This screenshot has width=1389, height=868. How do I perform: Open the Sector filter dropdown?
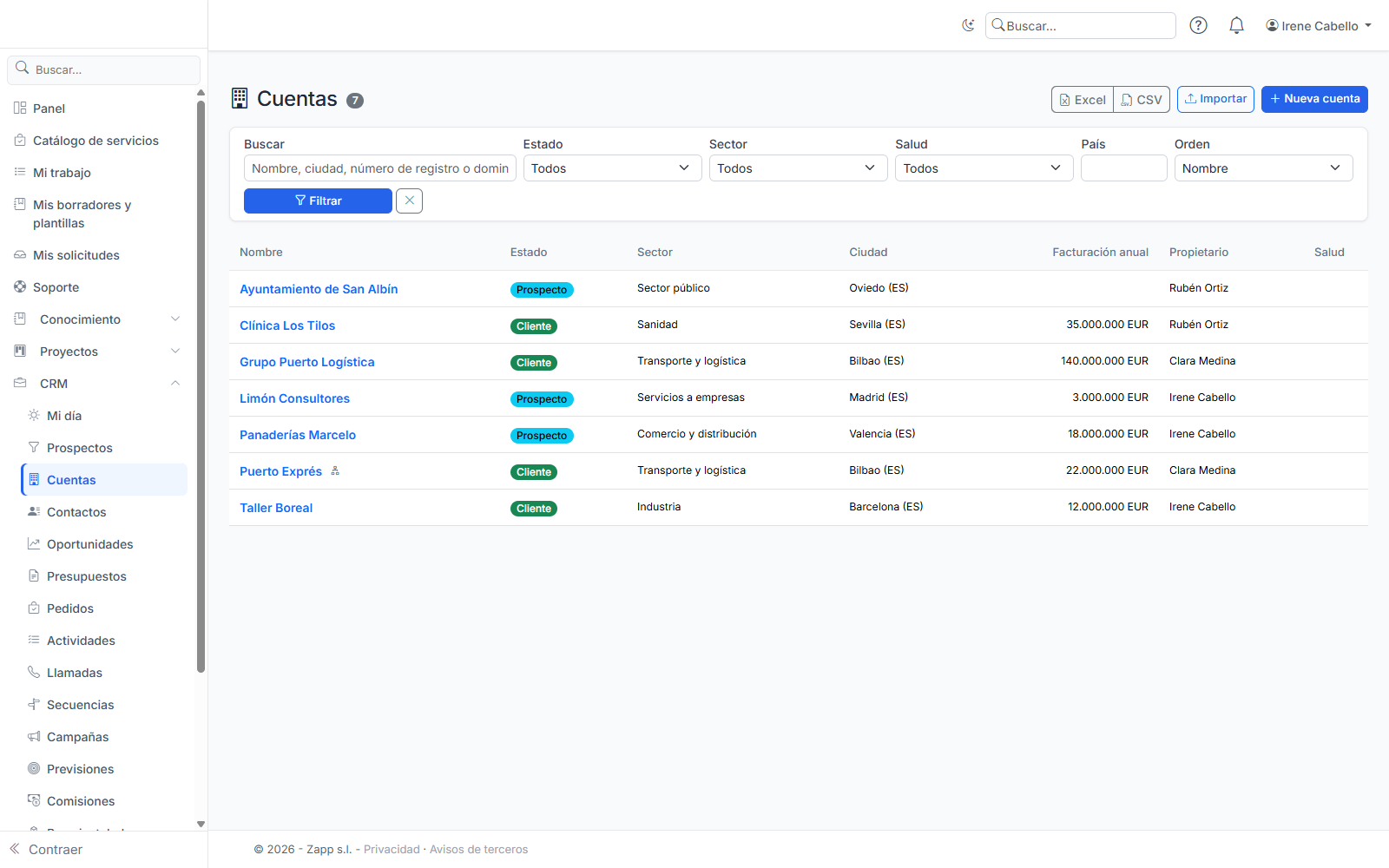click(798, 168)
